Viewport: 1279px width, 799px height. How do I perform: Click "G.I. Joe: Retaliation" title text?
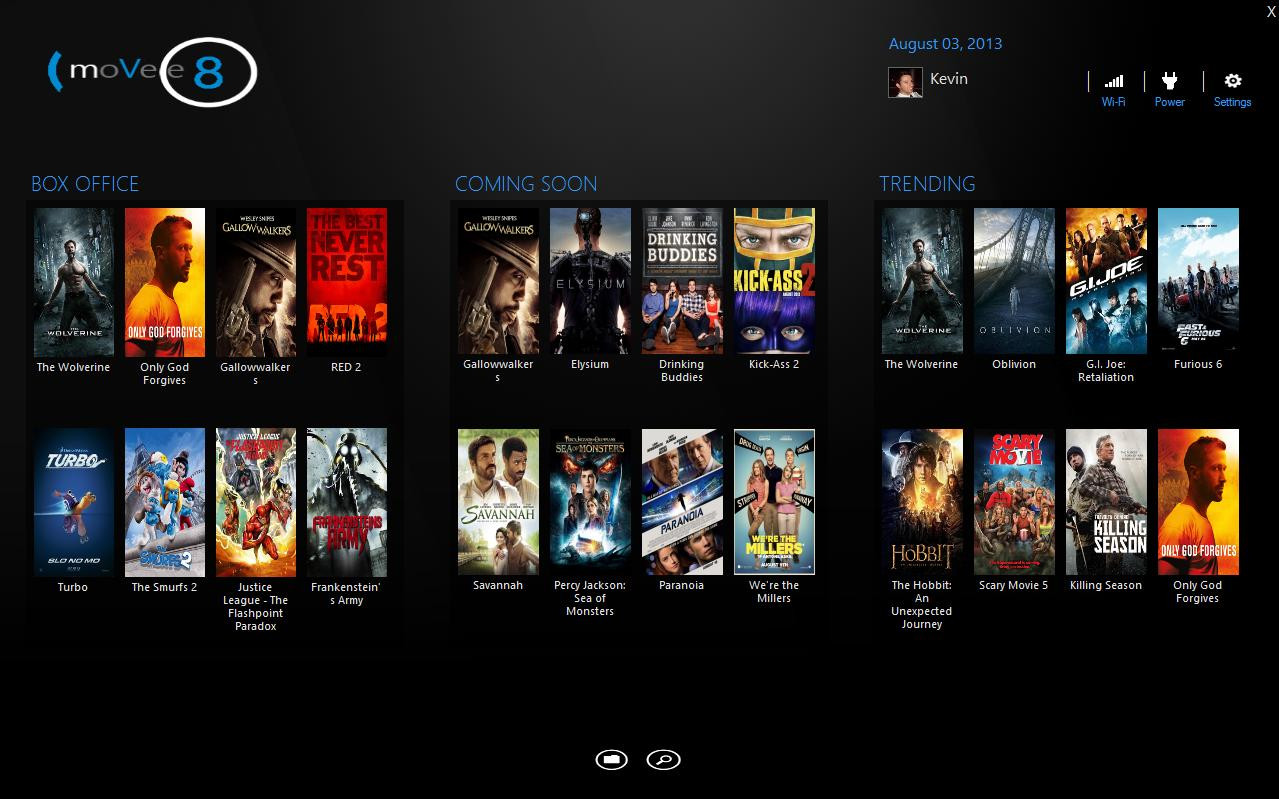1106,371
